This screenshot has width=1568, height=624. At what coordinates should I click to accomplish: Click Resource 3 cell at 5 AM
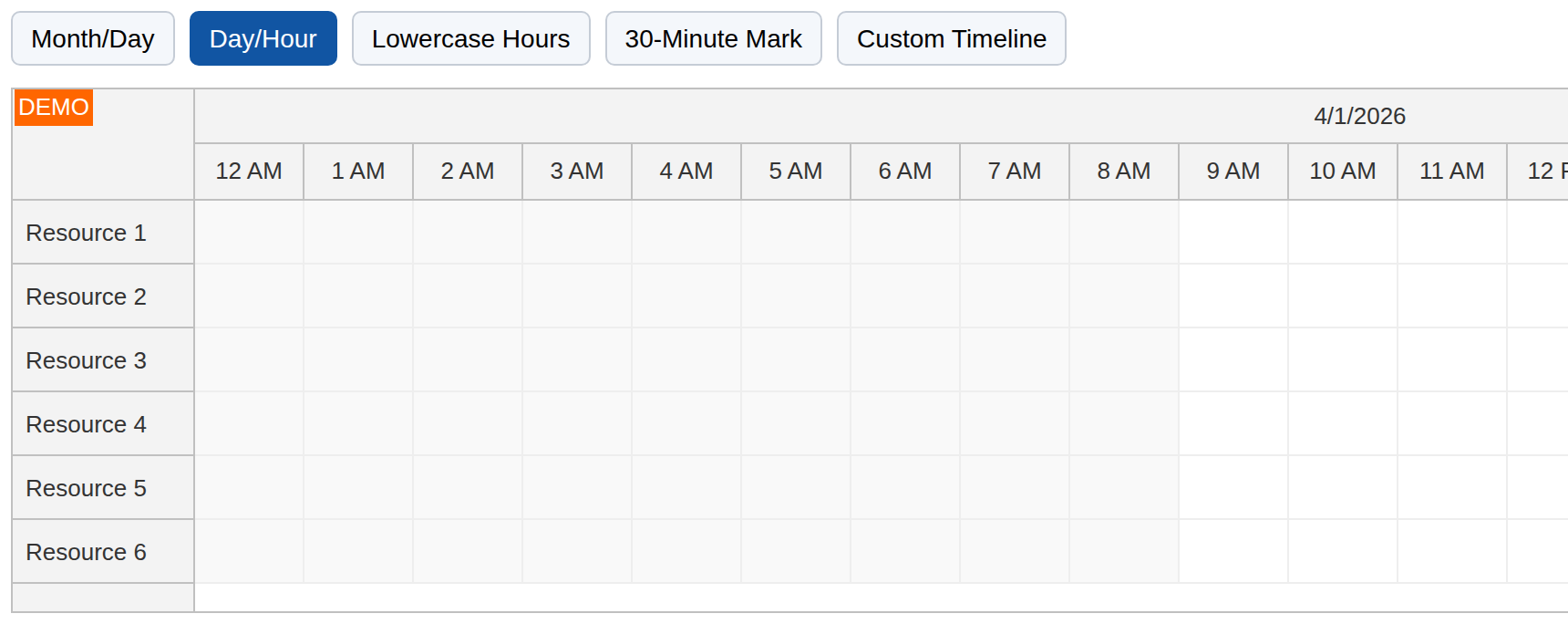796,360
